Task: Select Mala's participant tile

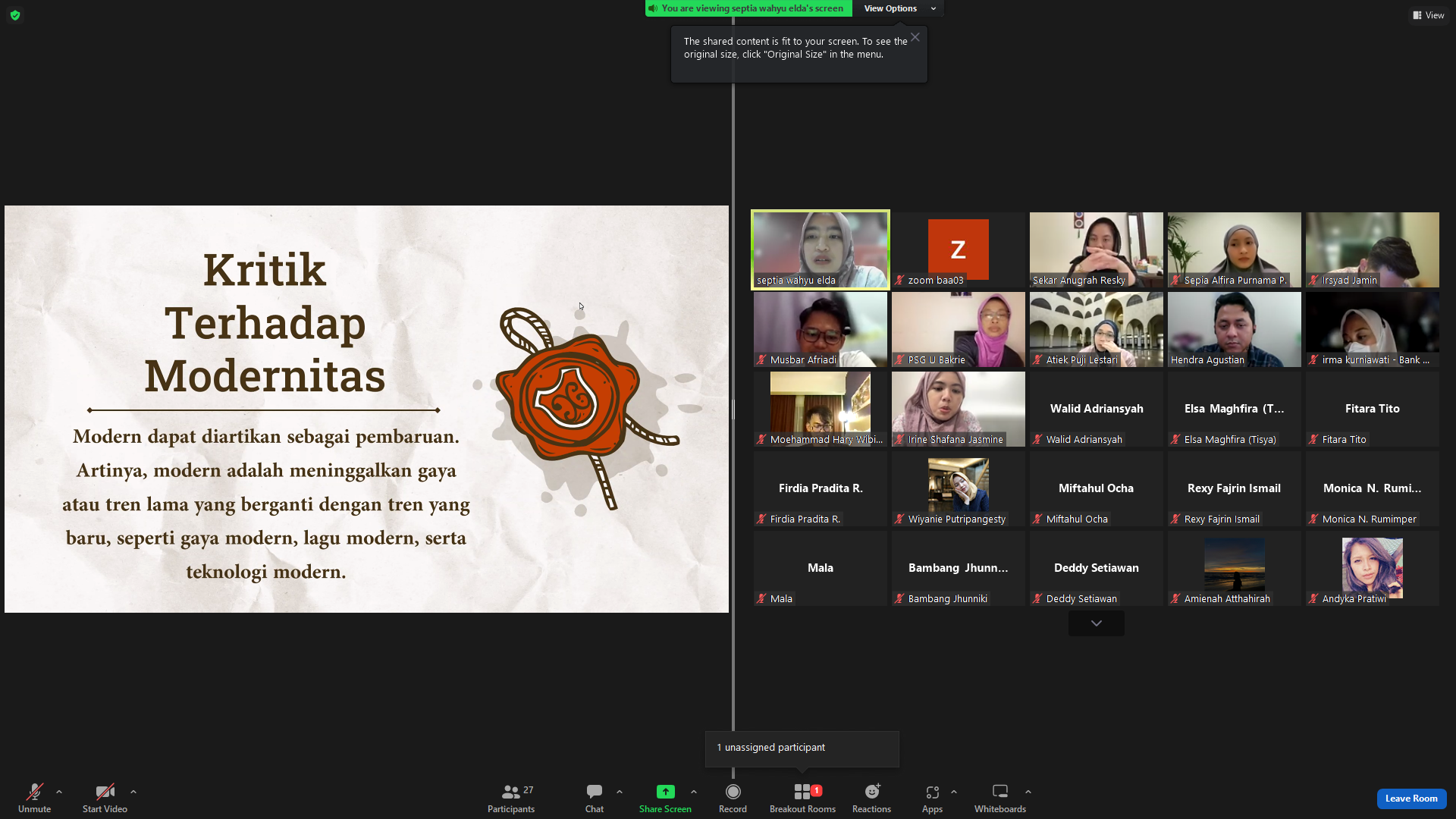Action: coord(821,568)
